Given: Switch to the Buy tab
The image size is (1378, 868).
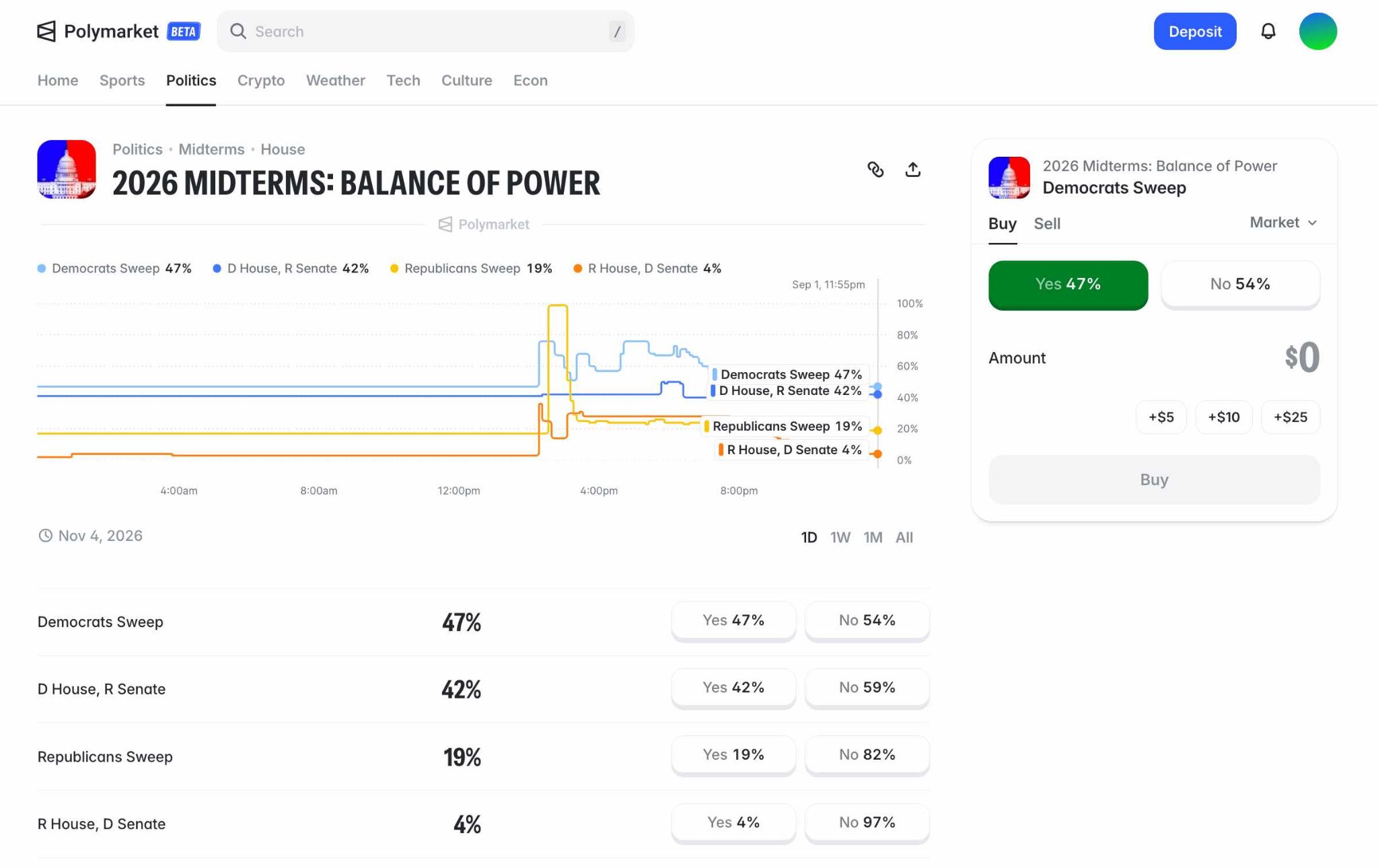Looking at the screenshot, I should pyautogui.click(x=1002, y=223).
